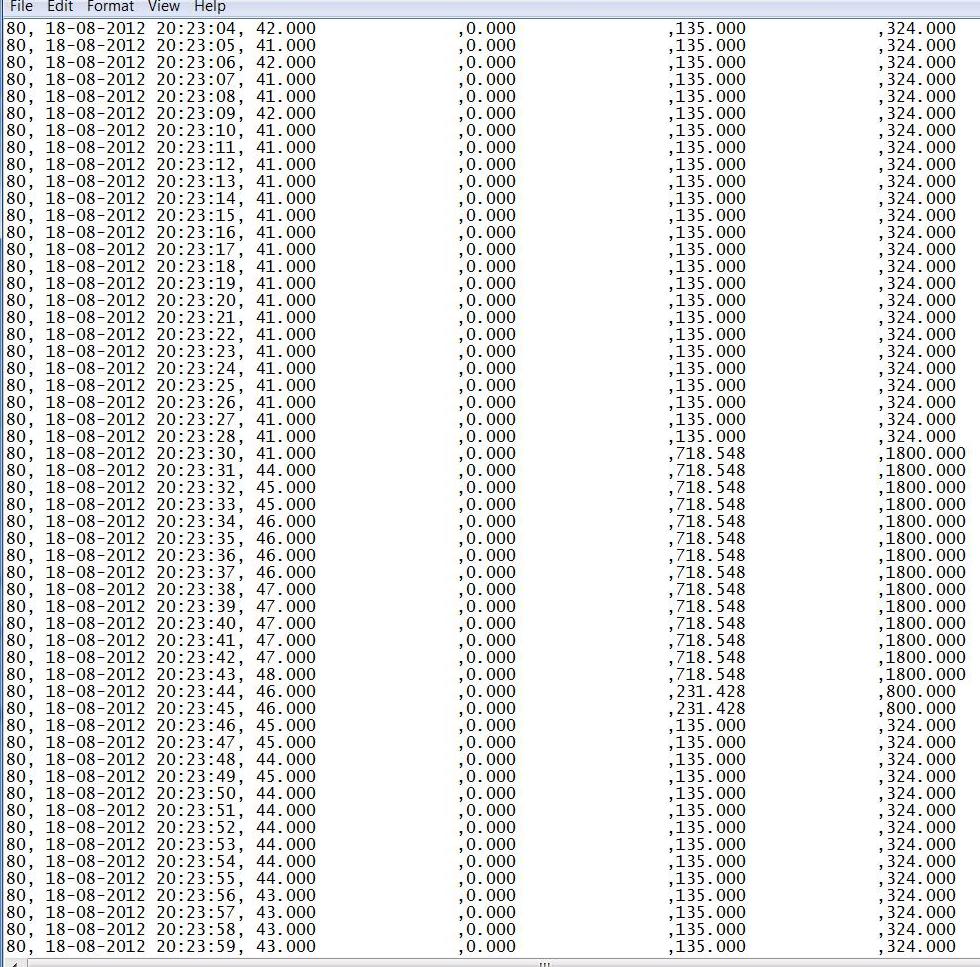This screenshot has width=980, height=967.
Task: Click the timestamp 20:23:57
Action: (196, 913)
